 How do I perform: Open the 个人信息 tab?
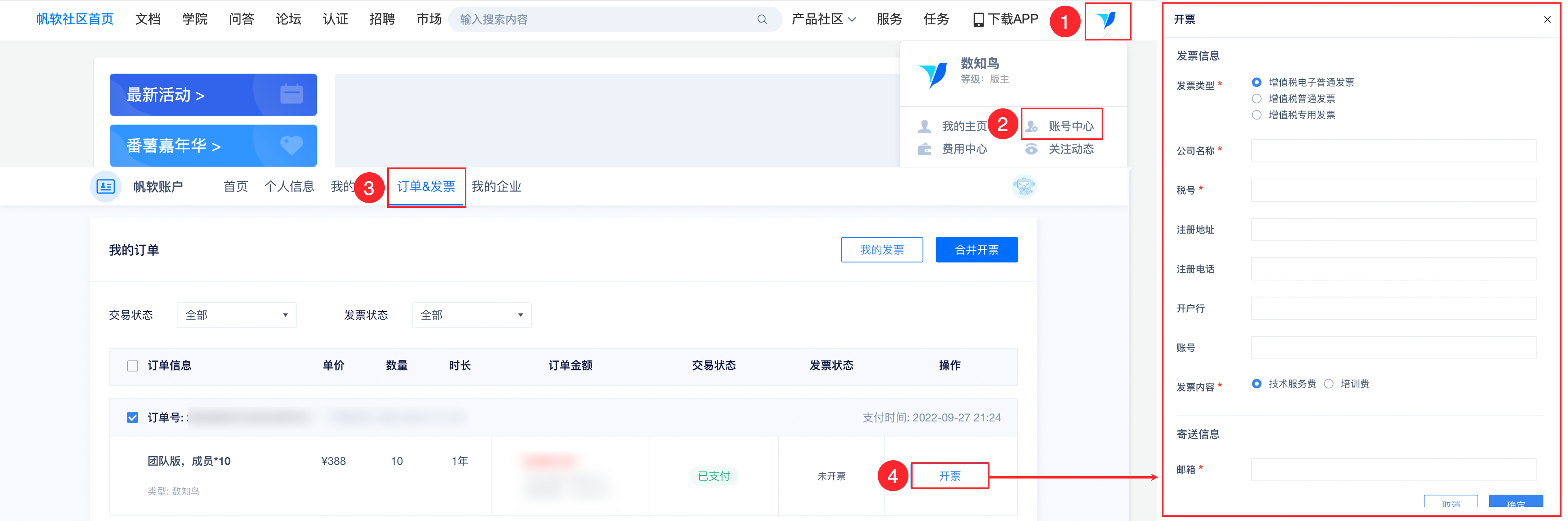289,186
